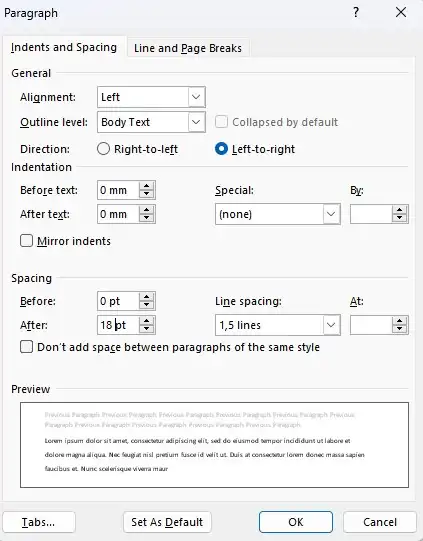Increase the indentation By value
Screen dimensions: 423x541
pos(400,210)
